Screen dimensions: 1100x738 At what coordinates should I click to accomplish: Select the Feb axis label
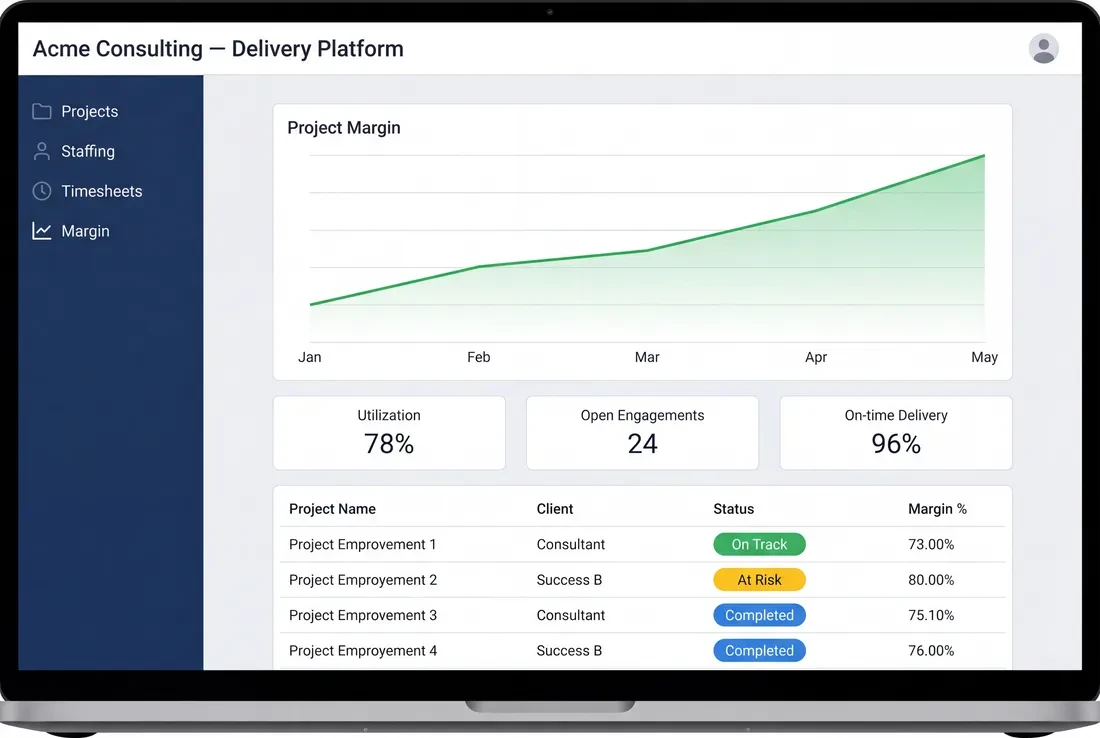(478, 357)
